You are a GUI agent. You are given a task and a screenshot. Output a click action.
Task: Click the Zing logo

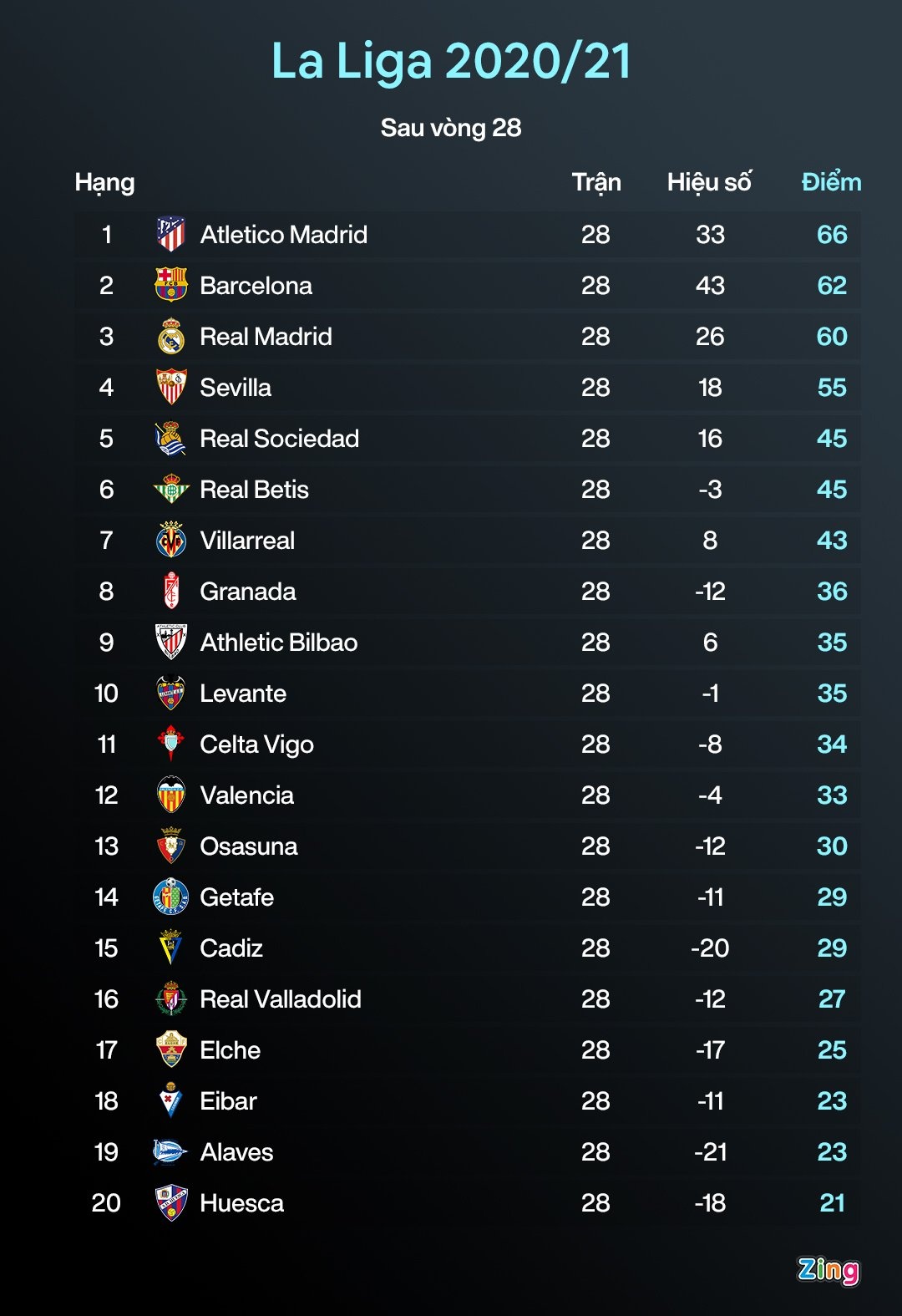(x=828, y=1270)
